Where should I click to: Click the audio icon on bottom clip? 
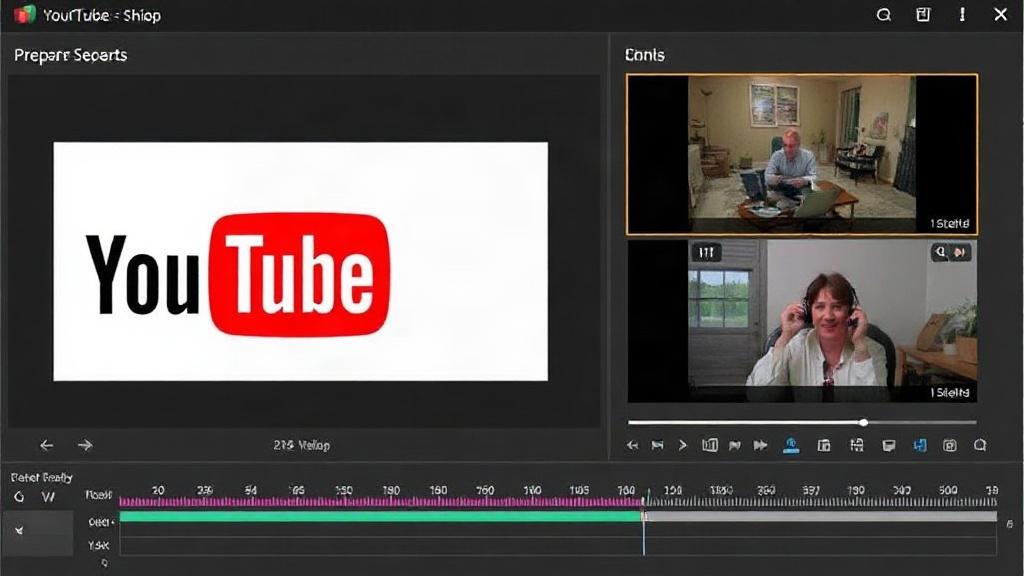tap(959, 252)
